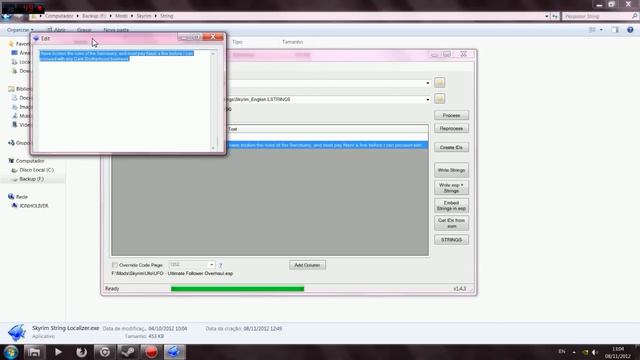Click Abrir in the Explorer toolbar

click(57, 30)
